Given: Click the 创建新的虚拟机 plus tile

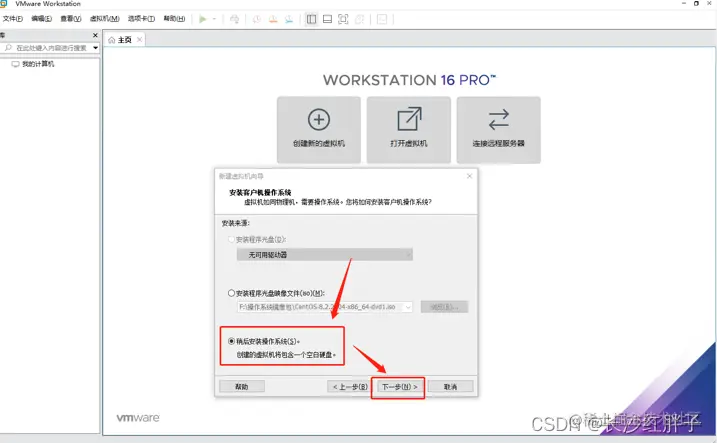Looking at the screenshot, I should click(319, 130).
